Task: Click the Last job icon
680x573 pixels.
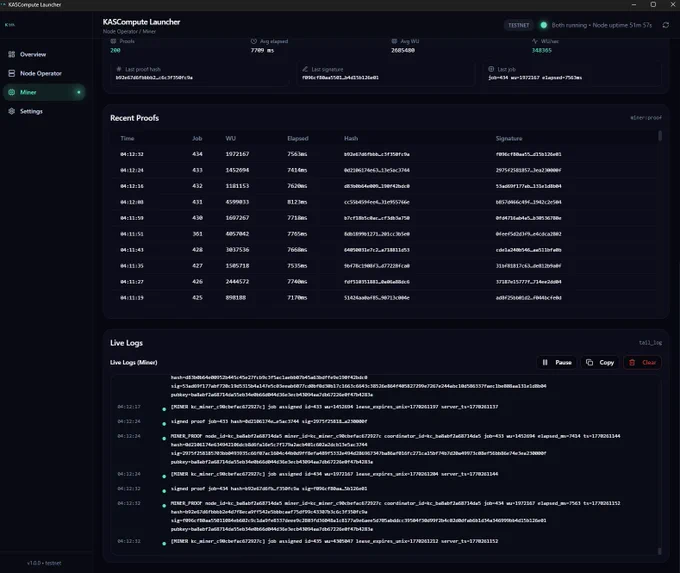Action: point(491,69)
